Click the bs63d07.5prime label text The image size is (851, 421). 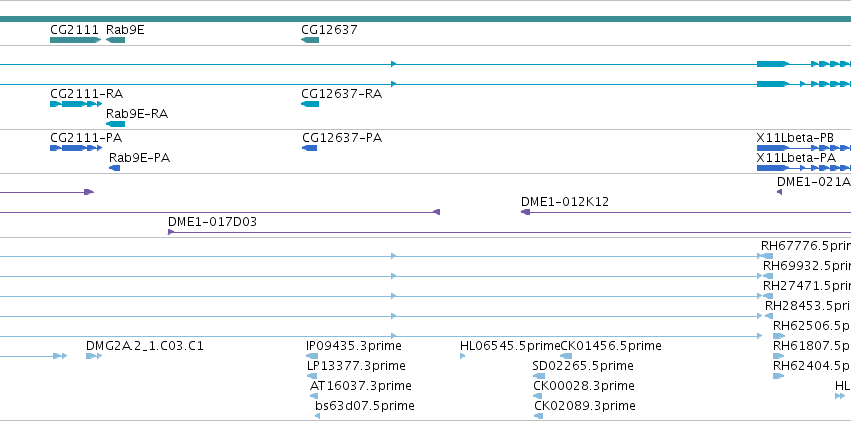click(365, 406)
